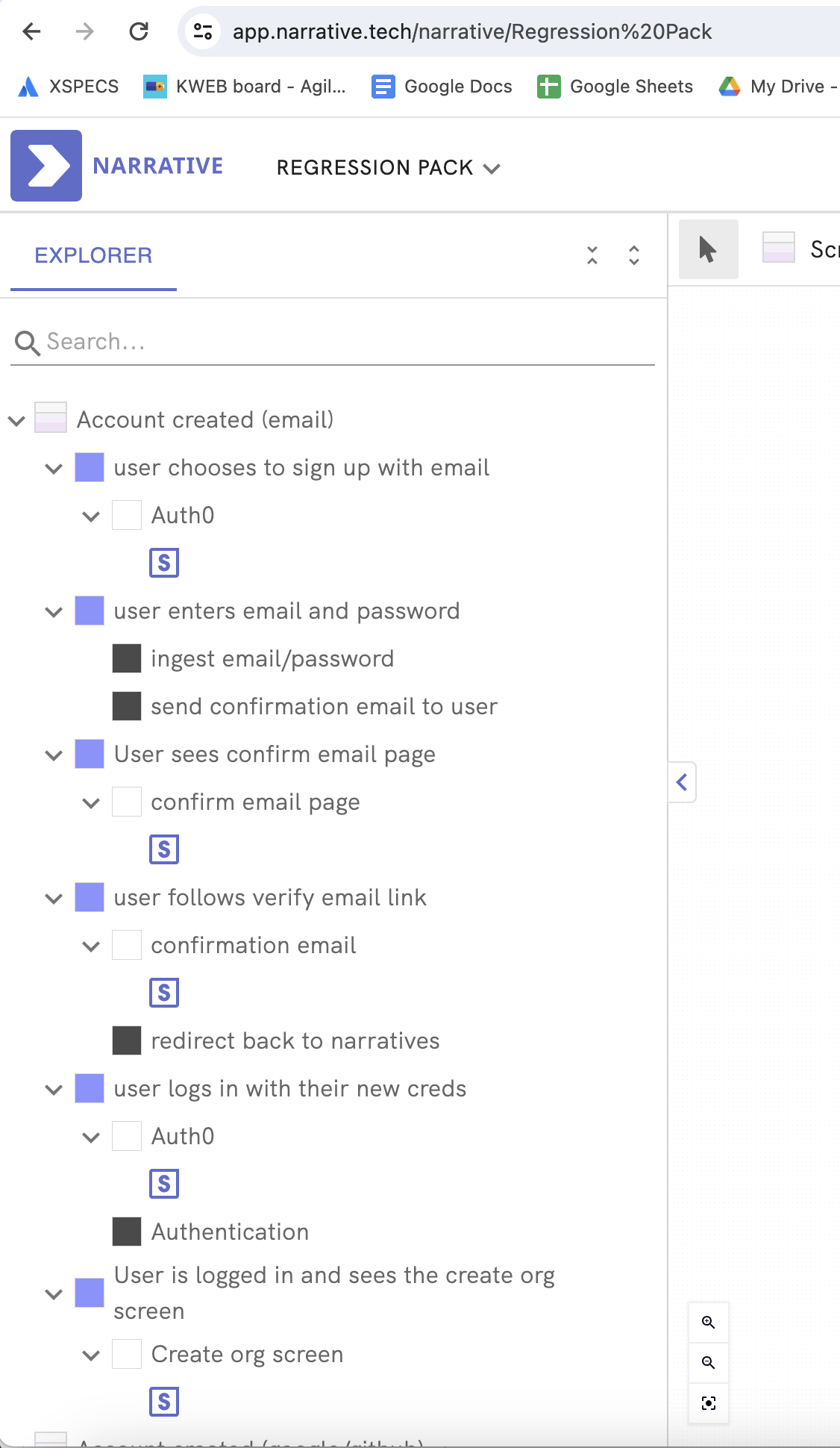Expand all explorer tree items
The width and height of the screenshot is (840, 1448).
[x=634, y=255]
